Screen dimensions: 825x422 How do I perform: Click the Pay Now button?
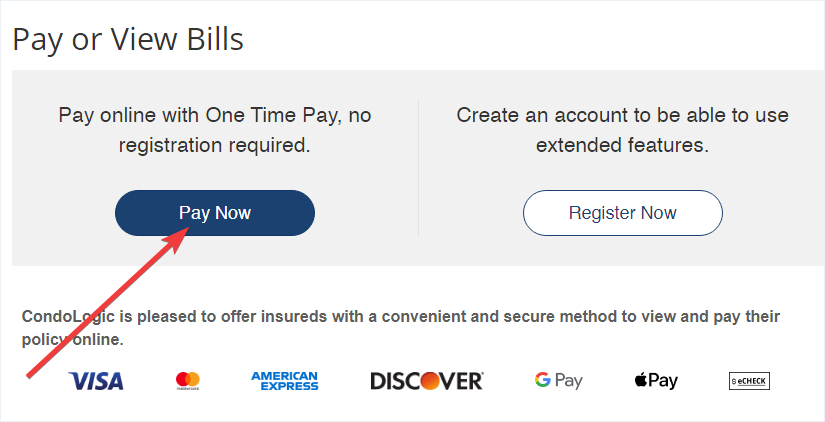pyautogui.click(x=215, y=213)
